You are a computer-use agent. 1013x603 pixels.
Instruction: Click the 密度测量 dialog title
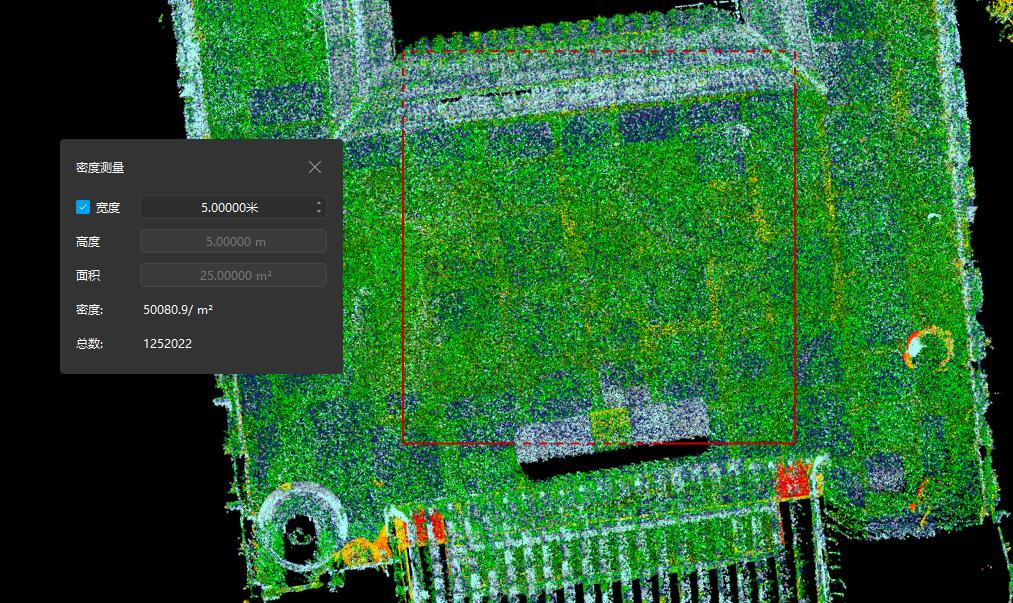coord(100,167)
